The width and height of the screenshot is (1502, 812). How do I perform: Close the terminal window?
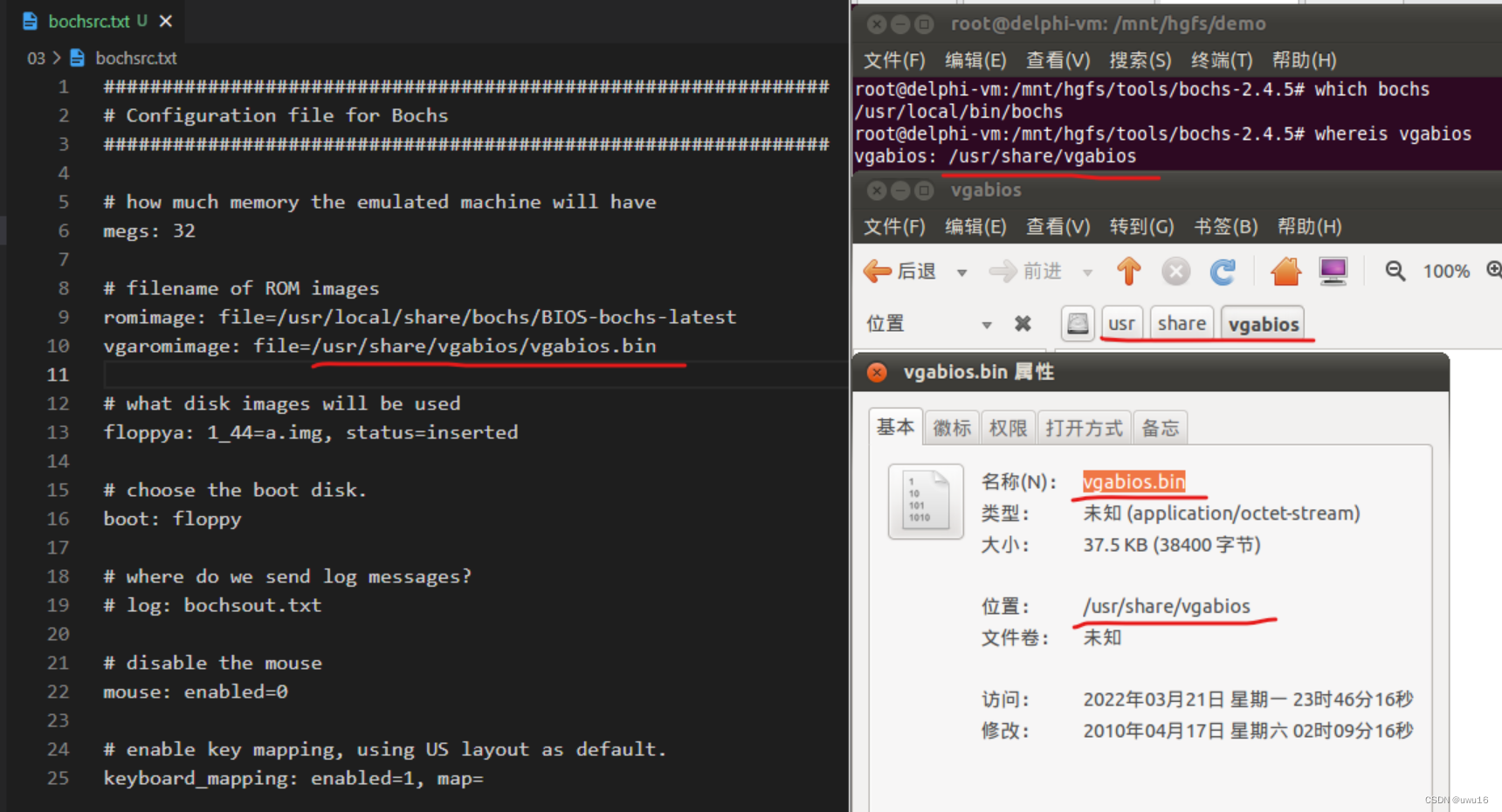(877, 24)
